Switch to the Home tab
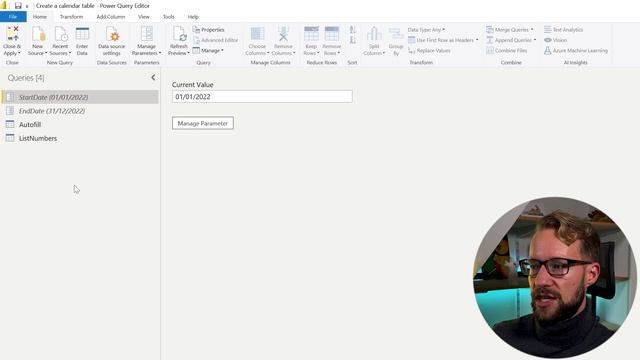This screenshot has width=640, height=360. [x=40, y=17]
